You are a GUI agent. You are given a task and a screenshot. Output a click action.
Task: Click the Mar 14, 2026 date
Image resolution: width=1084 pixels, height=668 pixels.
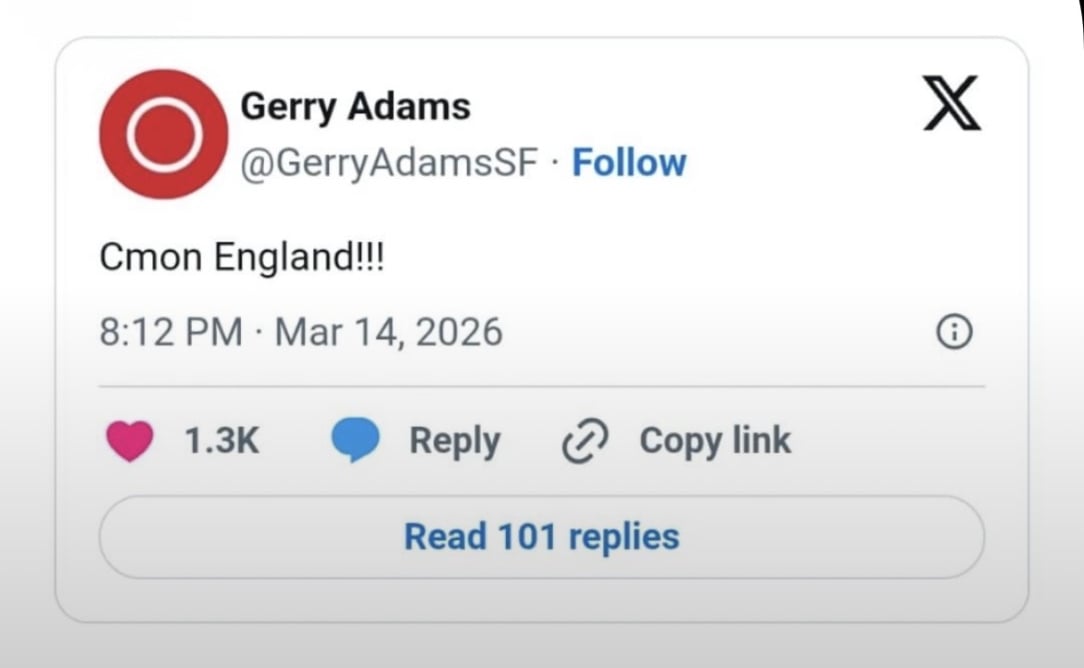pyautogui.click(x=389, y=333)
